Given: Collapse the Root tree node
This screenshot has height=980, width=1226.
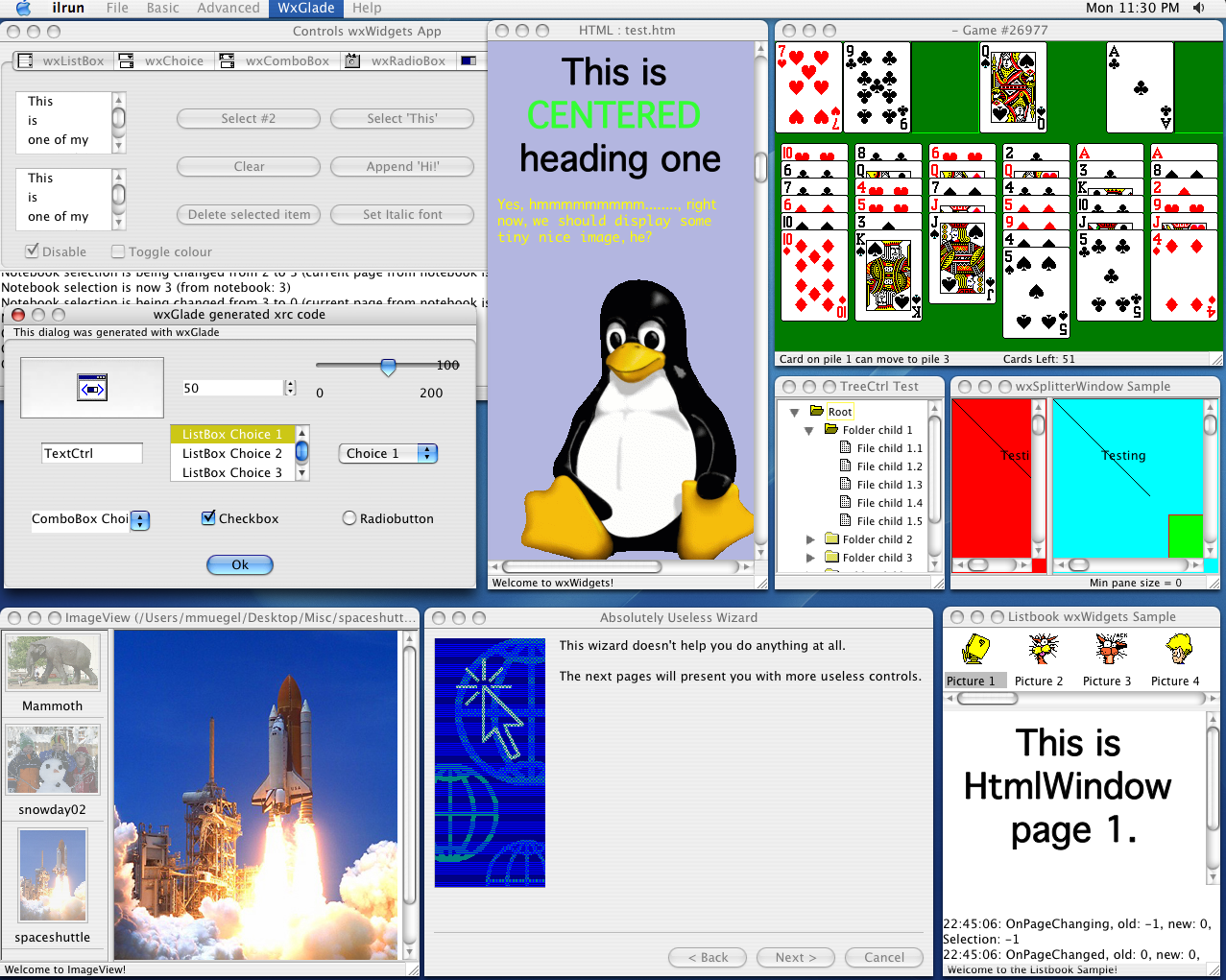Looking at the screenshot, I should tap(794, 412).
